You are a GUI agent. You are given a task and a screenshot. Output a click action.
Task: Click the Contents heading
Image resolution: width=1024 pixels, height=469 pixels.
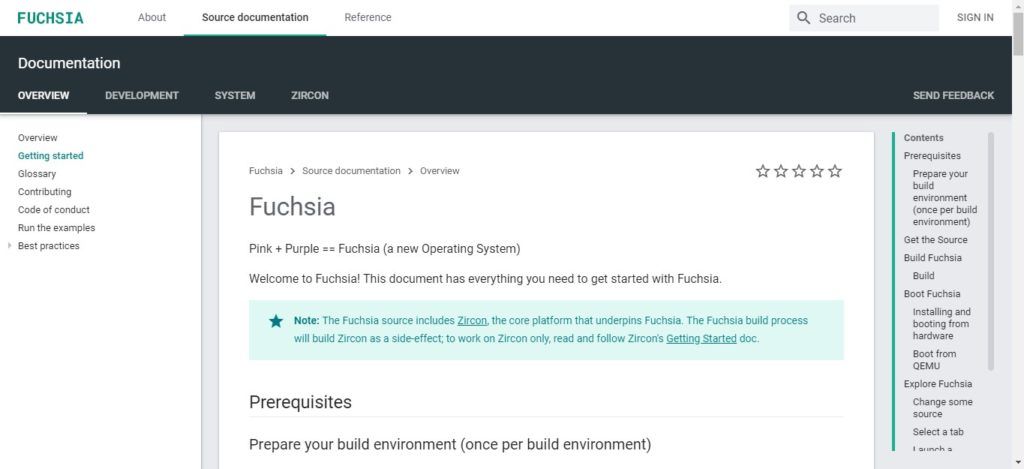(923, 138)
